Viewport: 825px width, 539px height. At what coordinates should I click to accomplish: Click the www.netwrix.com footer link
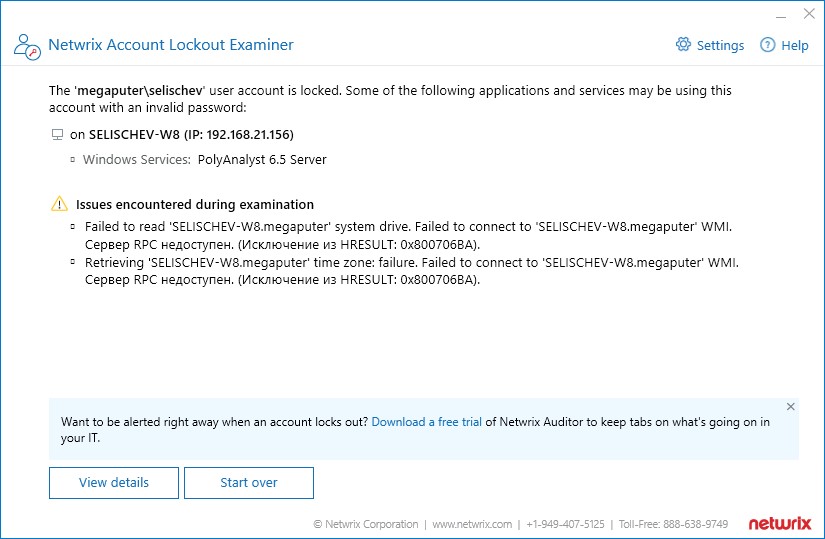coord(472,524)
